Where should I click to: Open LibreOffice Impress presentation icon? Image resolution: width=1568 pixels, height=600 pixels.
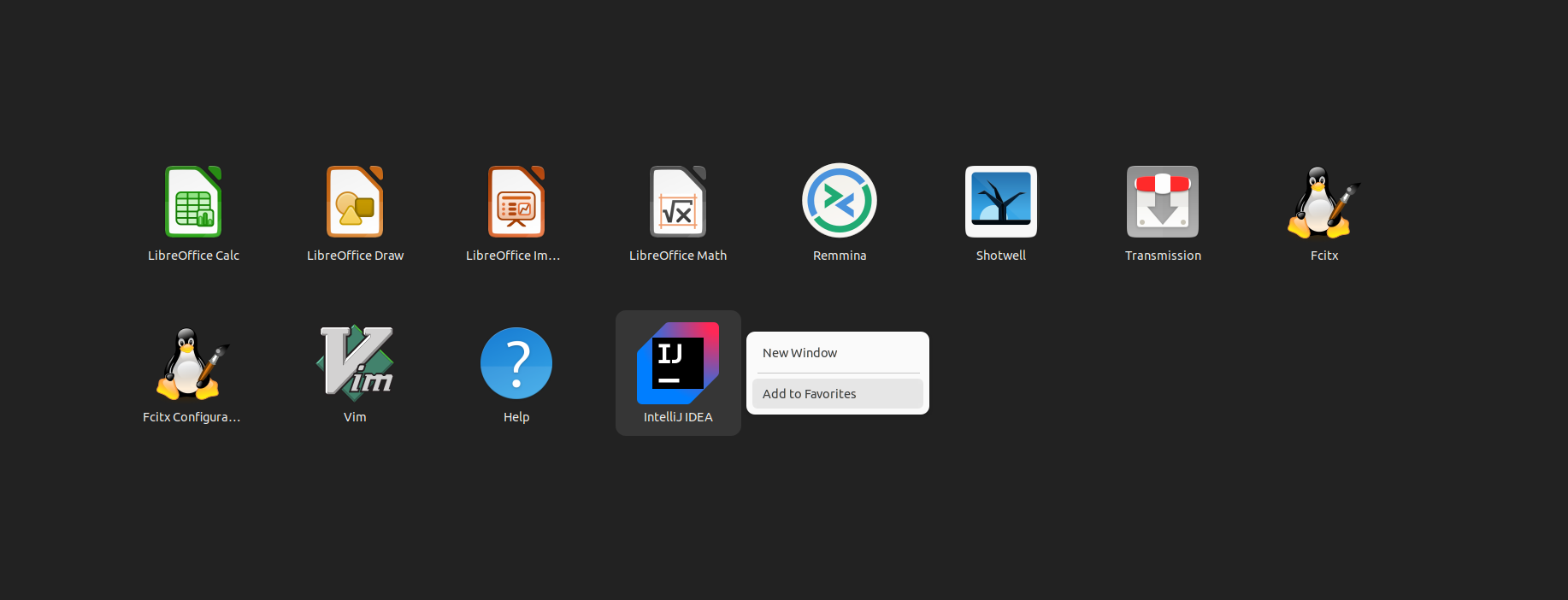[x=516, y=201]
